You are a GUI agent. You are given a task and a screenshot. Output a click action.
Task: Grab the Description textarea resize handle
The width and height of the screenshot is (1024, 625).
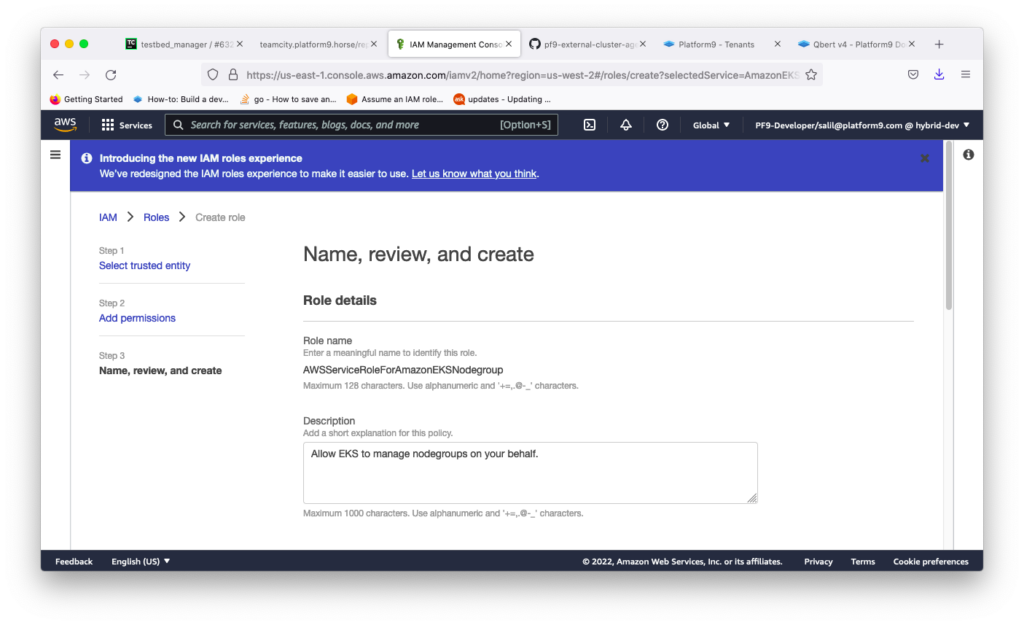pos(752,498)
